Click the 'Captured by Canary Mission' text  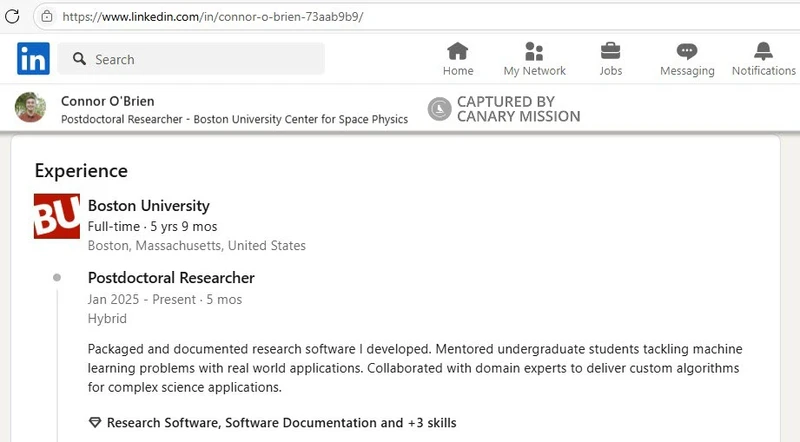518,109
